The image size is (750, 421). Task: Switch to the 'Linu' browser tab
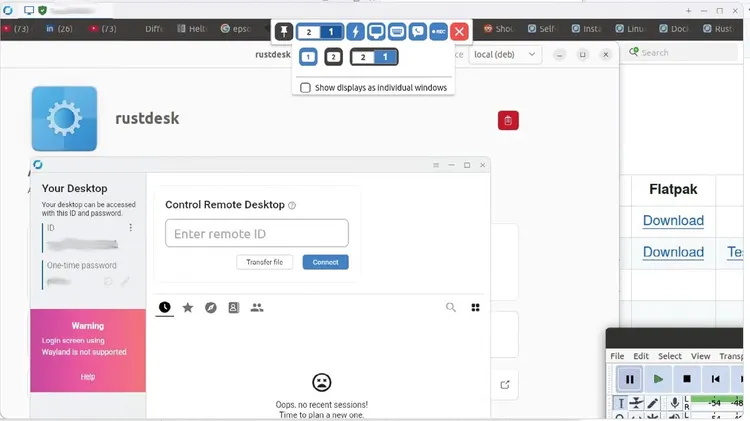630,29
